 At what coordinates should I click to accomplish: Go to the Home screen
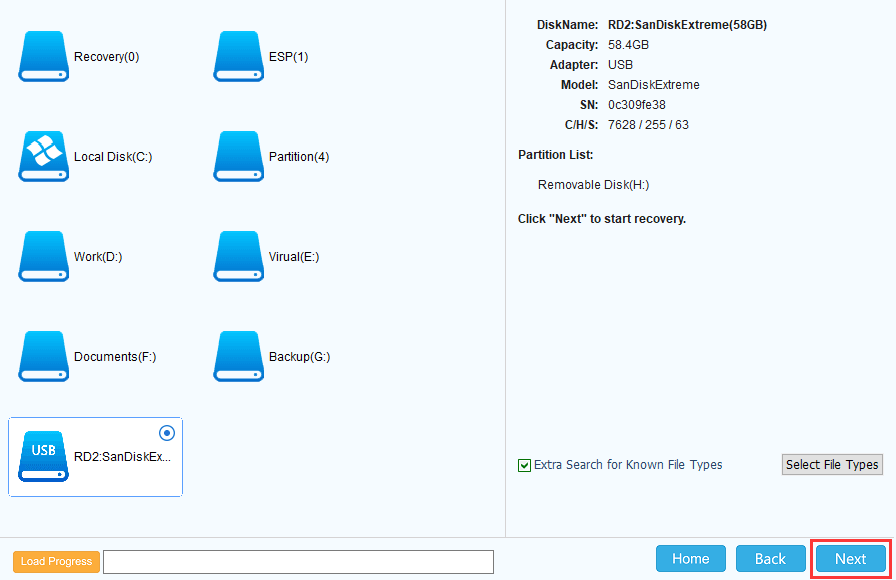coord(690,559)
